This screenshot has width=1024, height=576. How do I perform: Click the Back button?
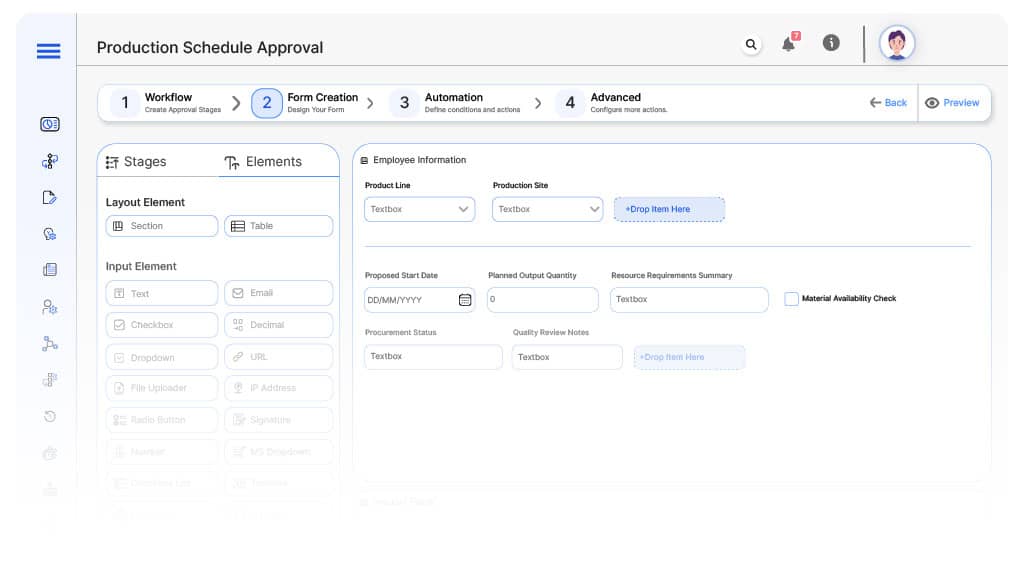888,103
